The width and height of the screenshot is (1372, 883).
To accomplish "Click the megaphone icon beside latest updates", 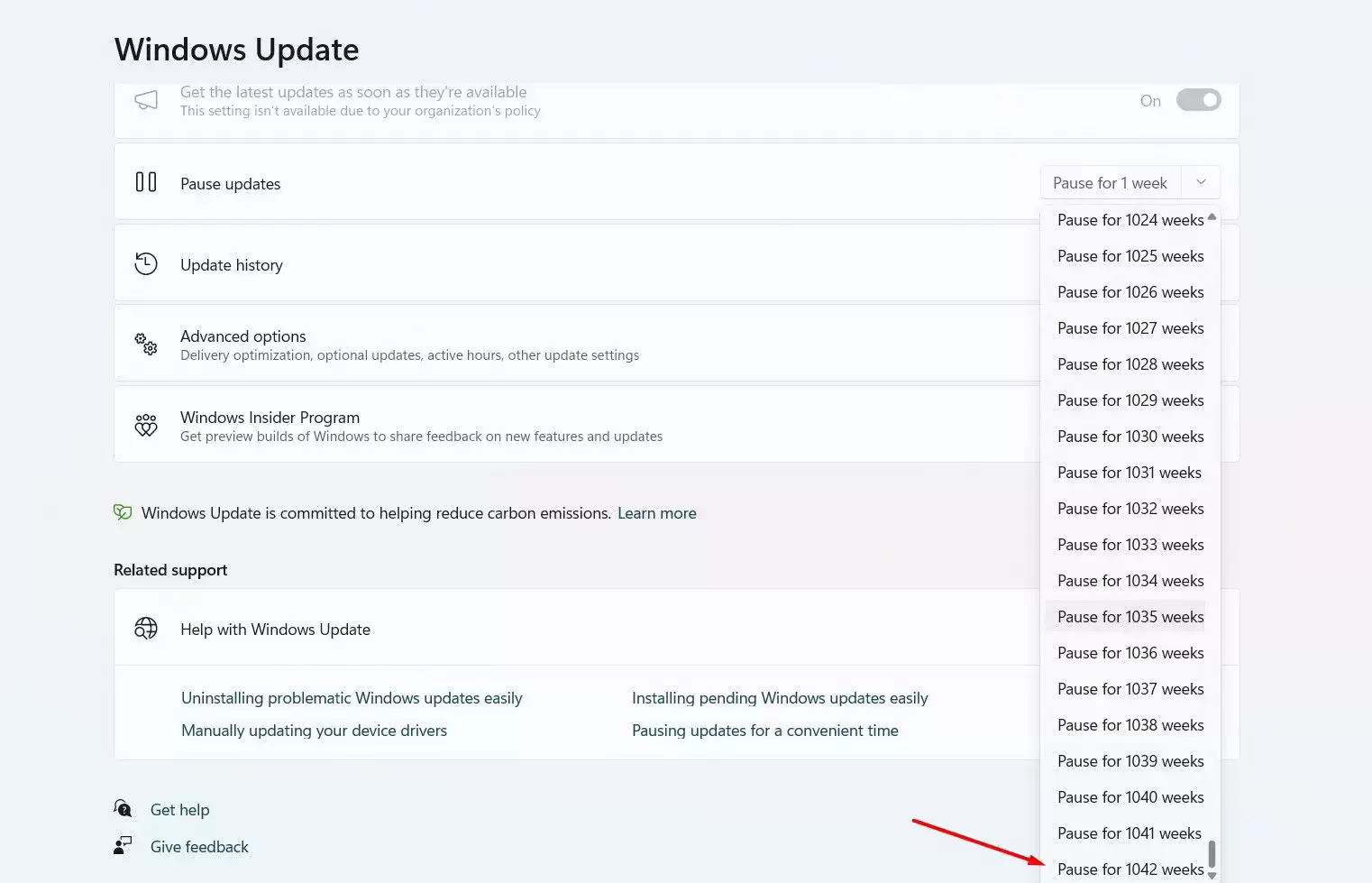I will (146, 100).
